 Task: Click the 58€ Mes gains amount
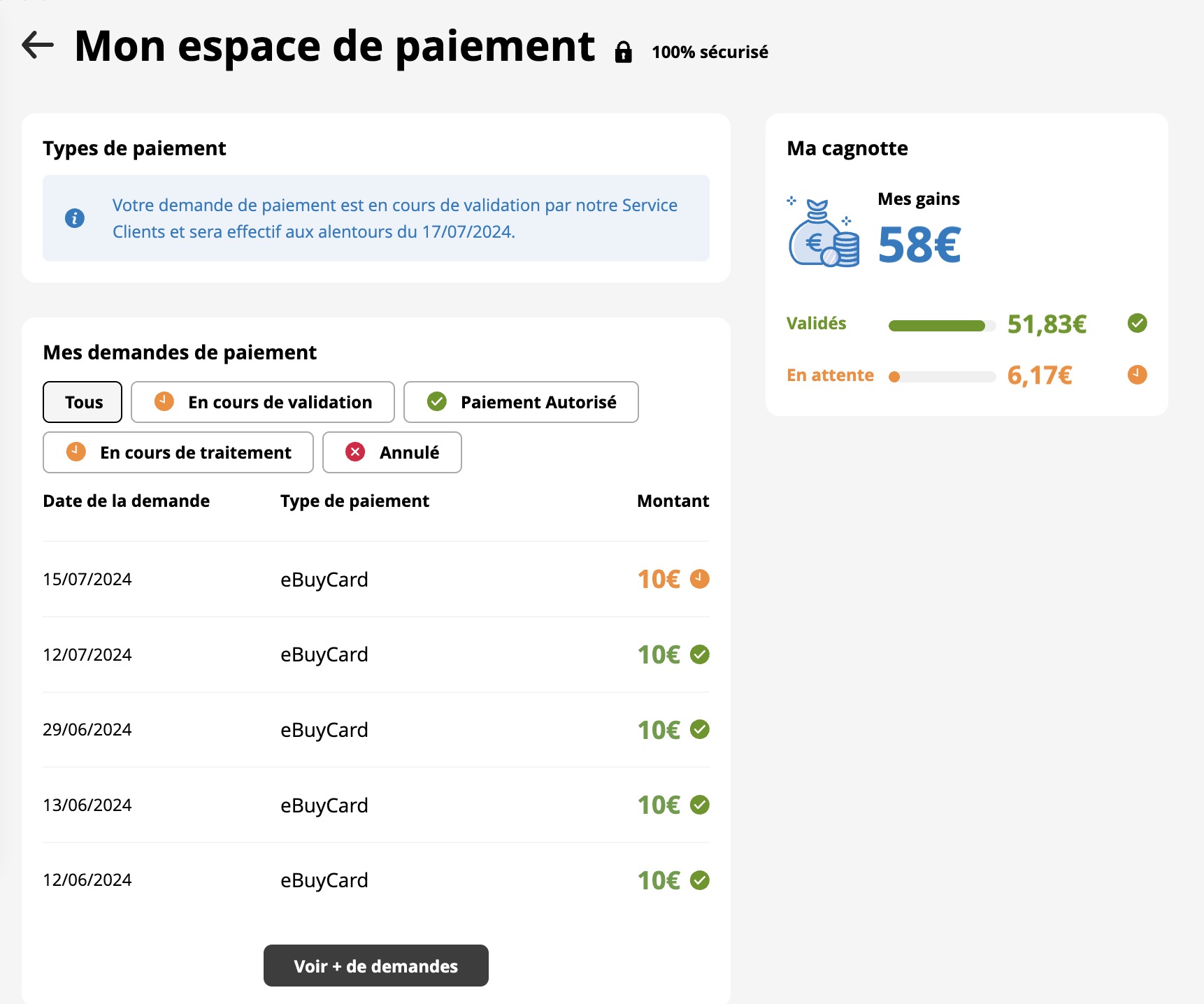(x=919, y=245)
